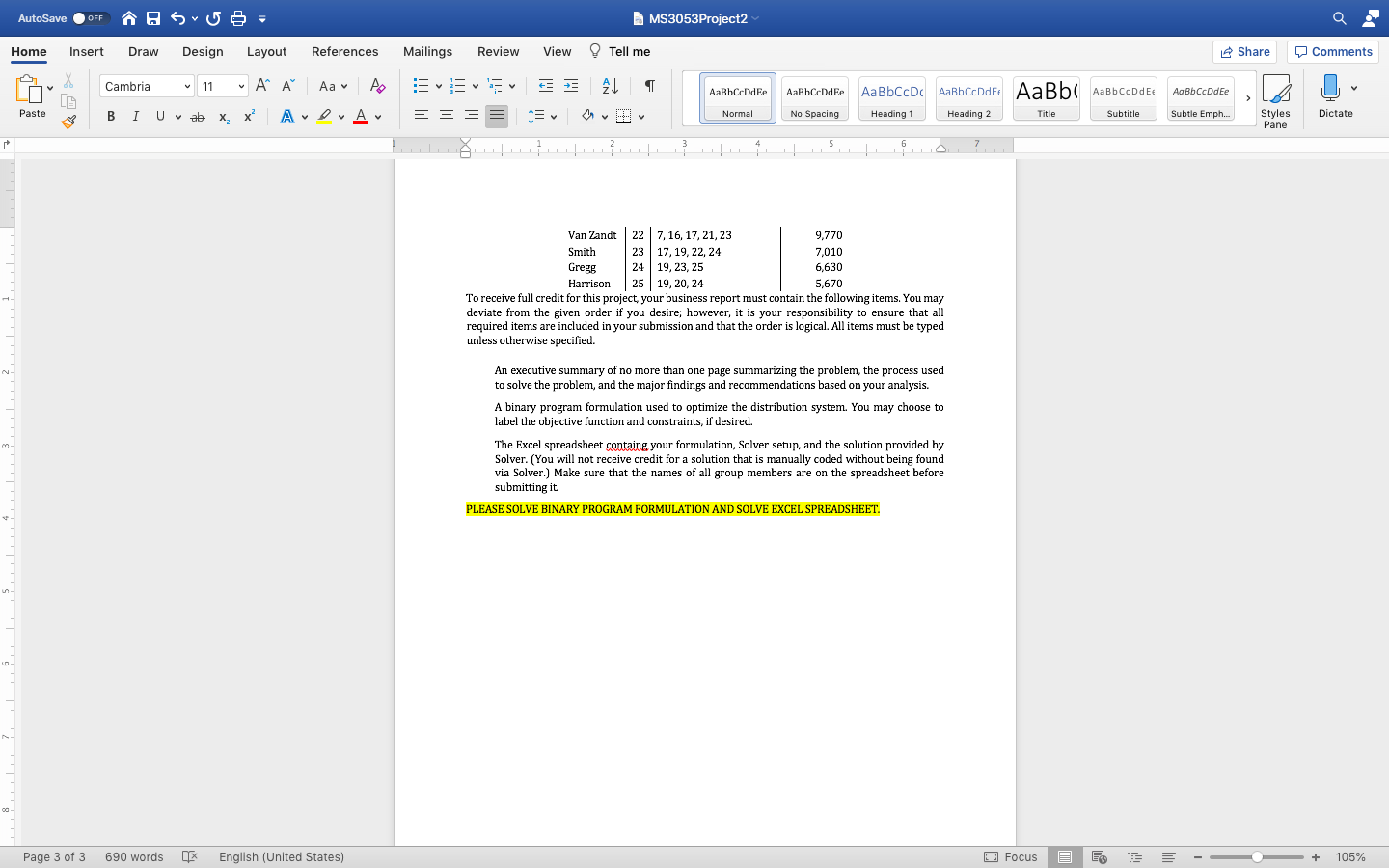Image resolution: width=1389 pixels, height=868 pixels.
Task: Open the Design tab
Action: pos(203,51)
